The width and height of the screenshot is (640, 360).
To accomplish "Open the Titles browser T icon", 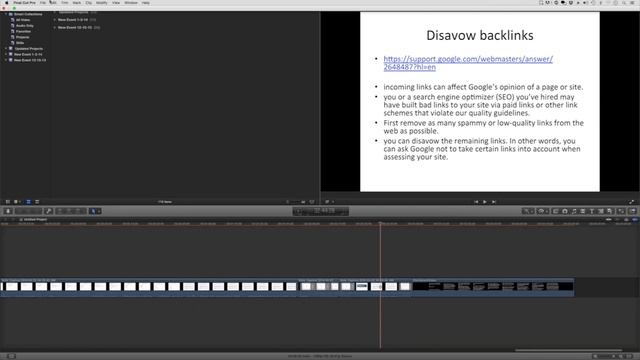I will pos(592,211).
